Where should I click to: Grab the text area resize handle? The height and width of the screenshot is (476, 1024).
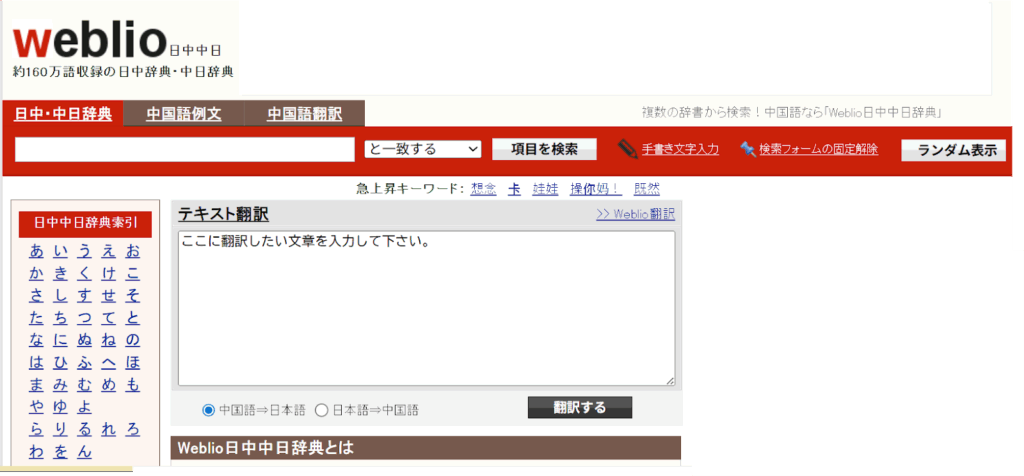(670, 381)
